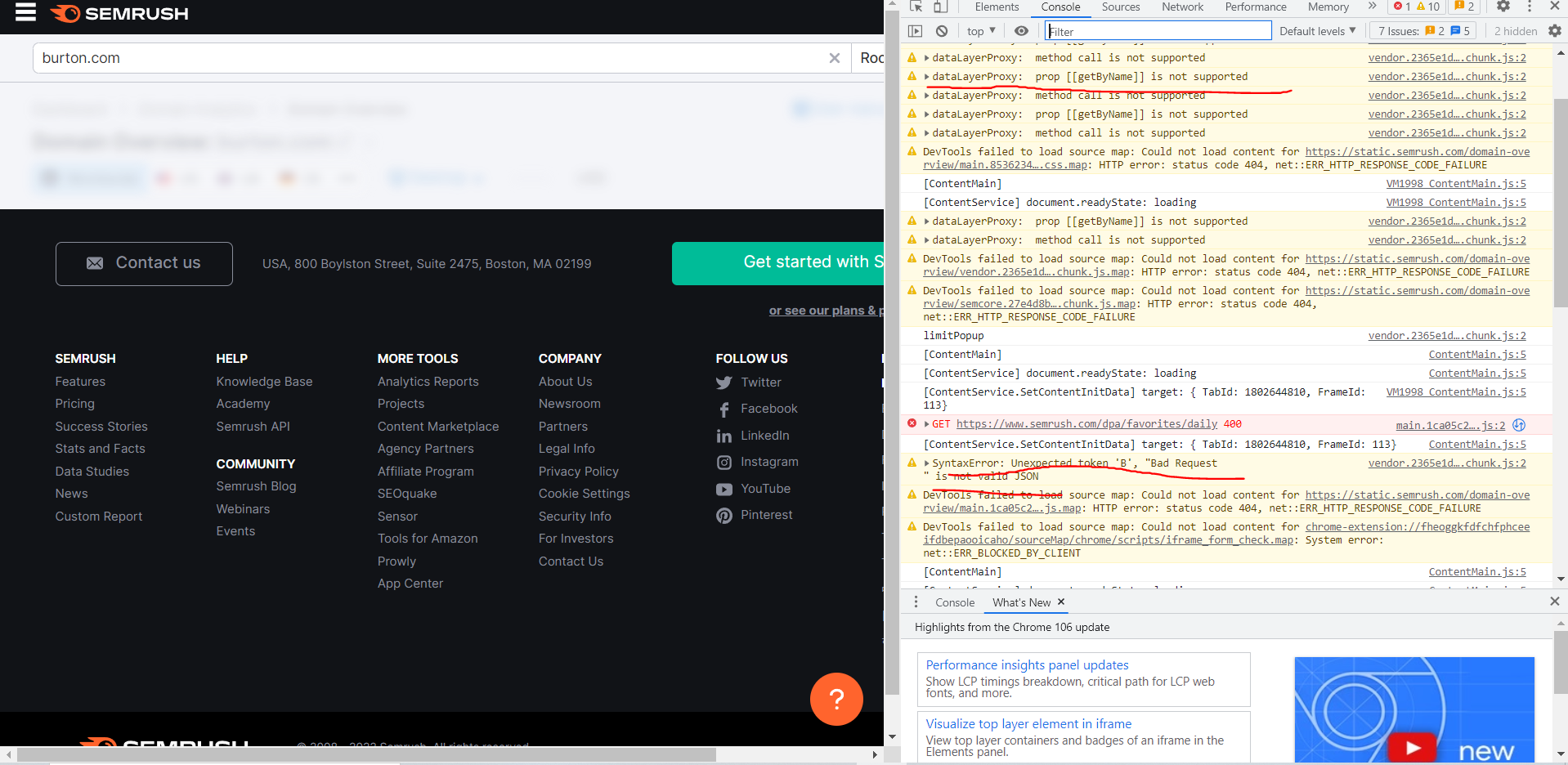Open Tools for Amazon link
Screen dimensions: 1568x765
tap(428, 539)
